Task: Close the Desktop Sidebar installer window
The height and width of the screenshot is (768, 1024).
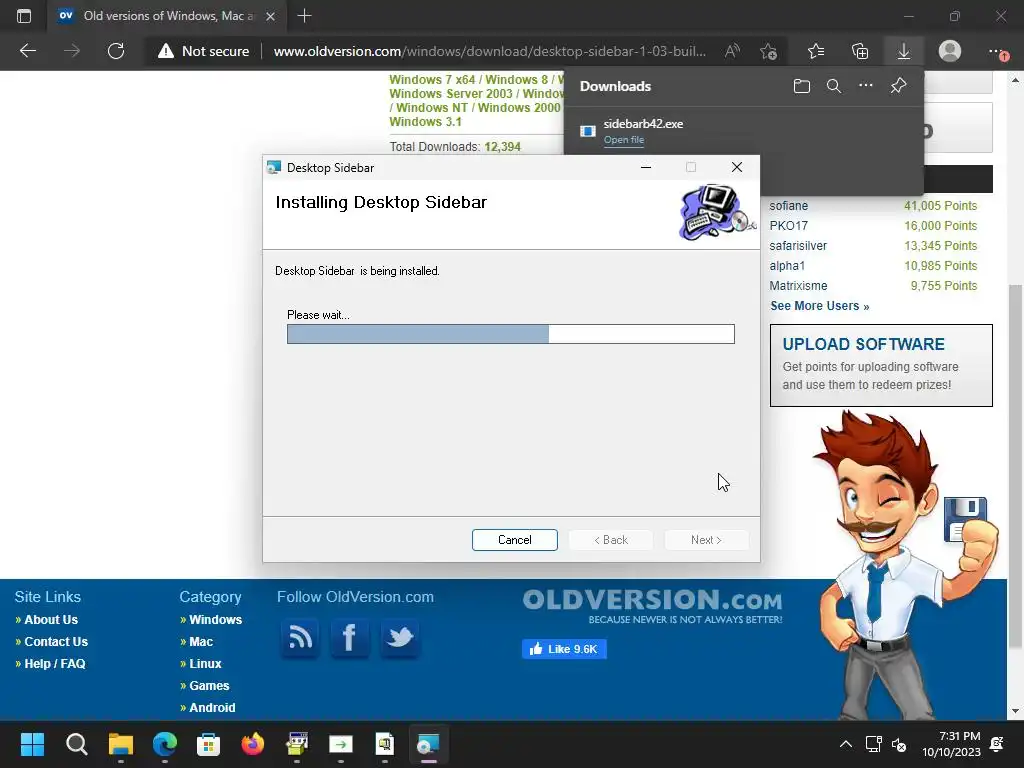Action: (737, 167)
